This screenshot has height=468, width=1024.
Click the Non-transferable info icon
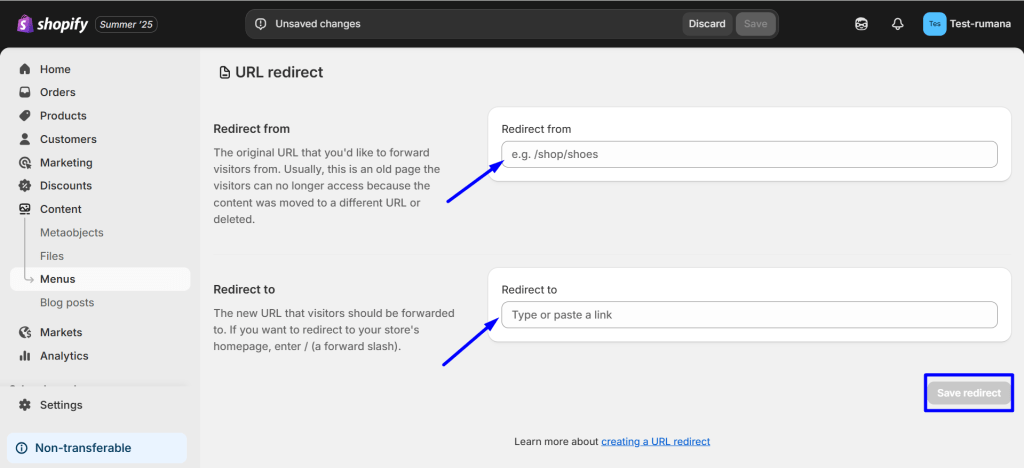22,448
